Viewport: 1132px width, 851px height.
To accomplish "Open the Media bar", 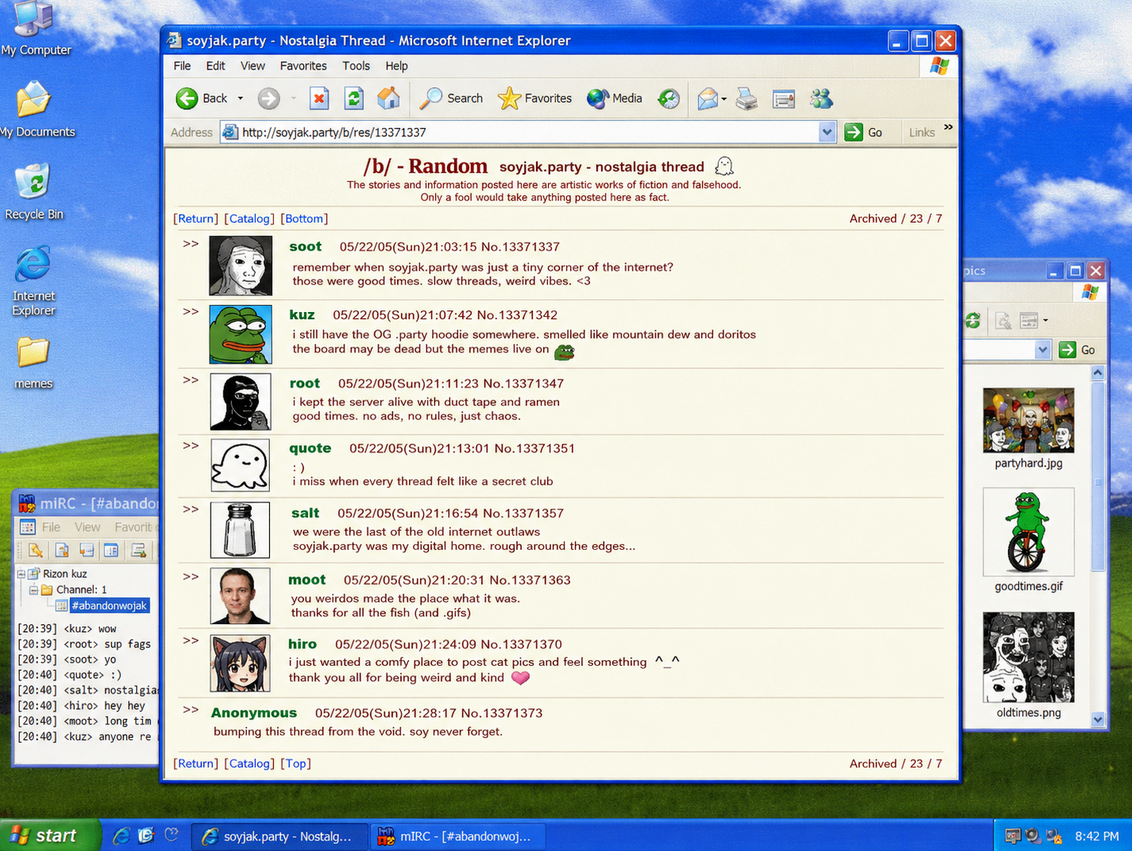I will (x=614, y=98).
